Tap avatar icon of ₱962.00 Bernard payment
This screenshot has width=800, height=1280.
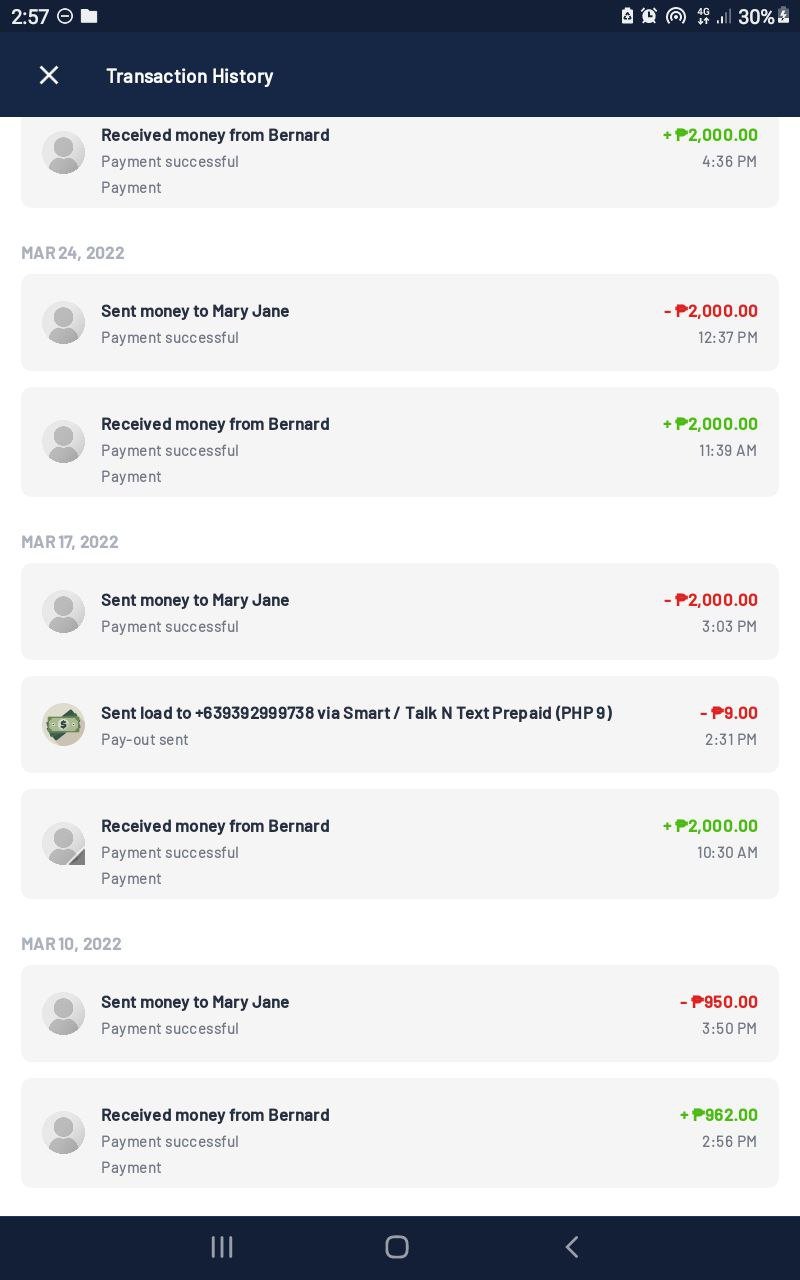[63, 1132]
